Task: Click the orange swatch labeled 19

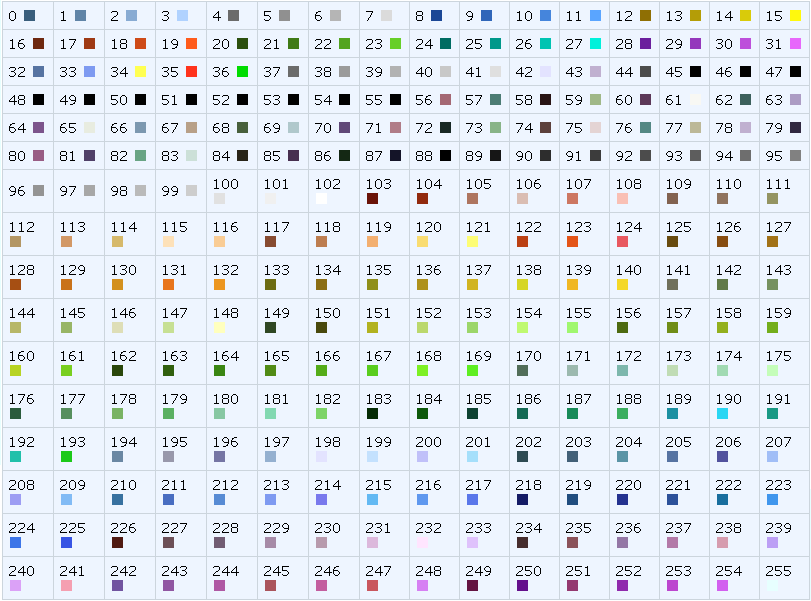Action: (191, 44)
